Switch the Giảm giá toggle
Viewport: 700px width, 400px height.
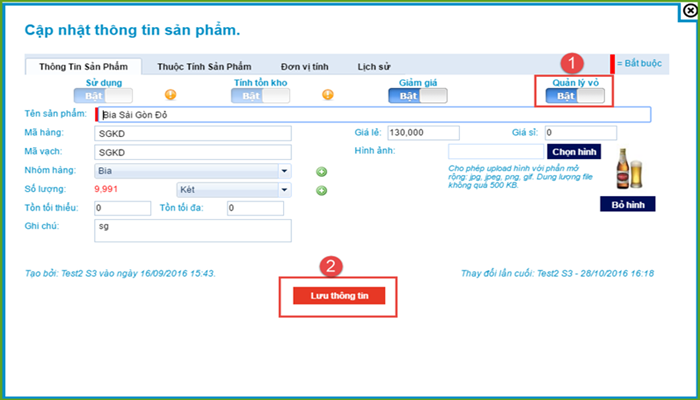click(x=418, y=96)
